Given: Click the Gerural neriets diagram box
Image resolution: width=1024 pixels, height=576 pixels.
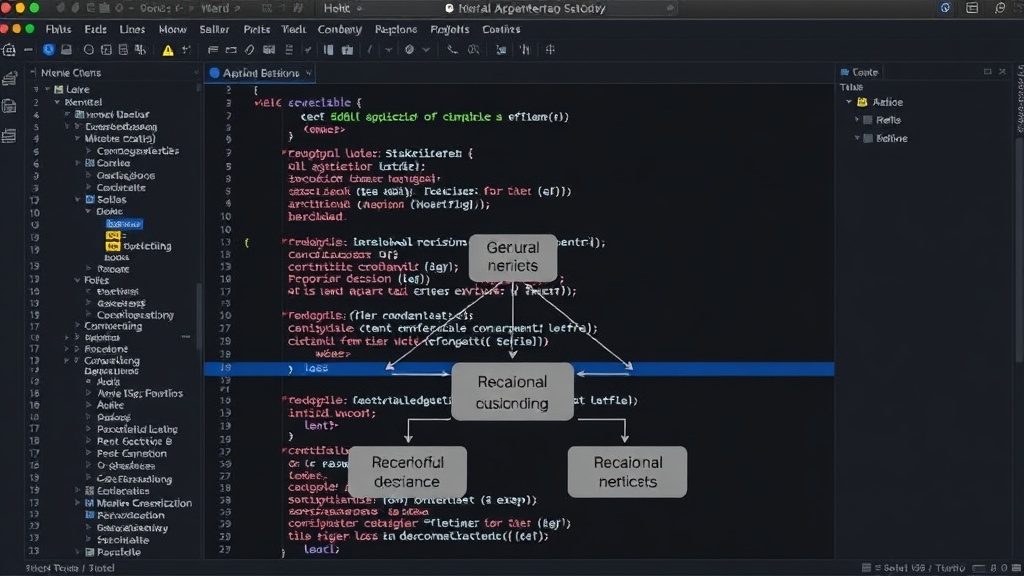Looking at the screenshot, I should (x=513, y=257).
